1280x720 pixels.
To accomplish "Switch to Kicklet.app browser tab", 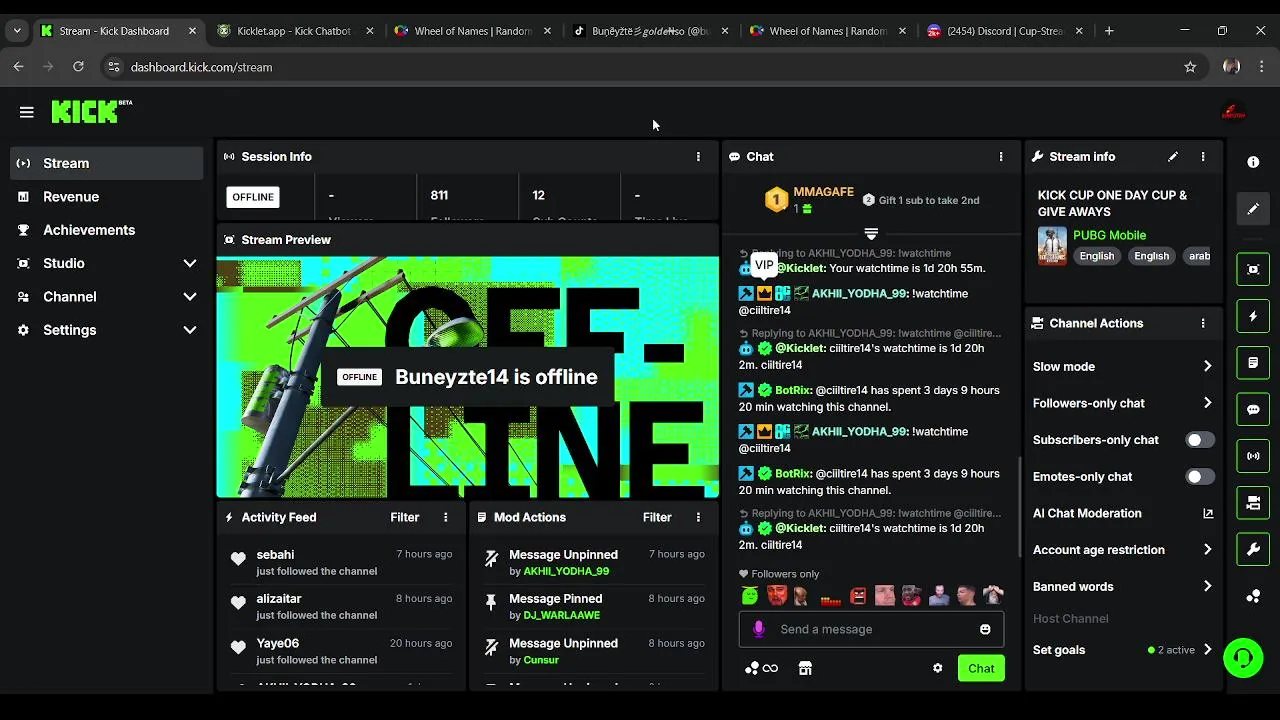I will (x=295, y=31).
